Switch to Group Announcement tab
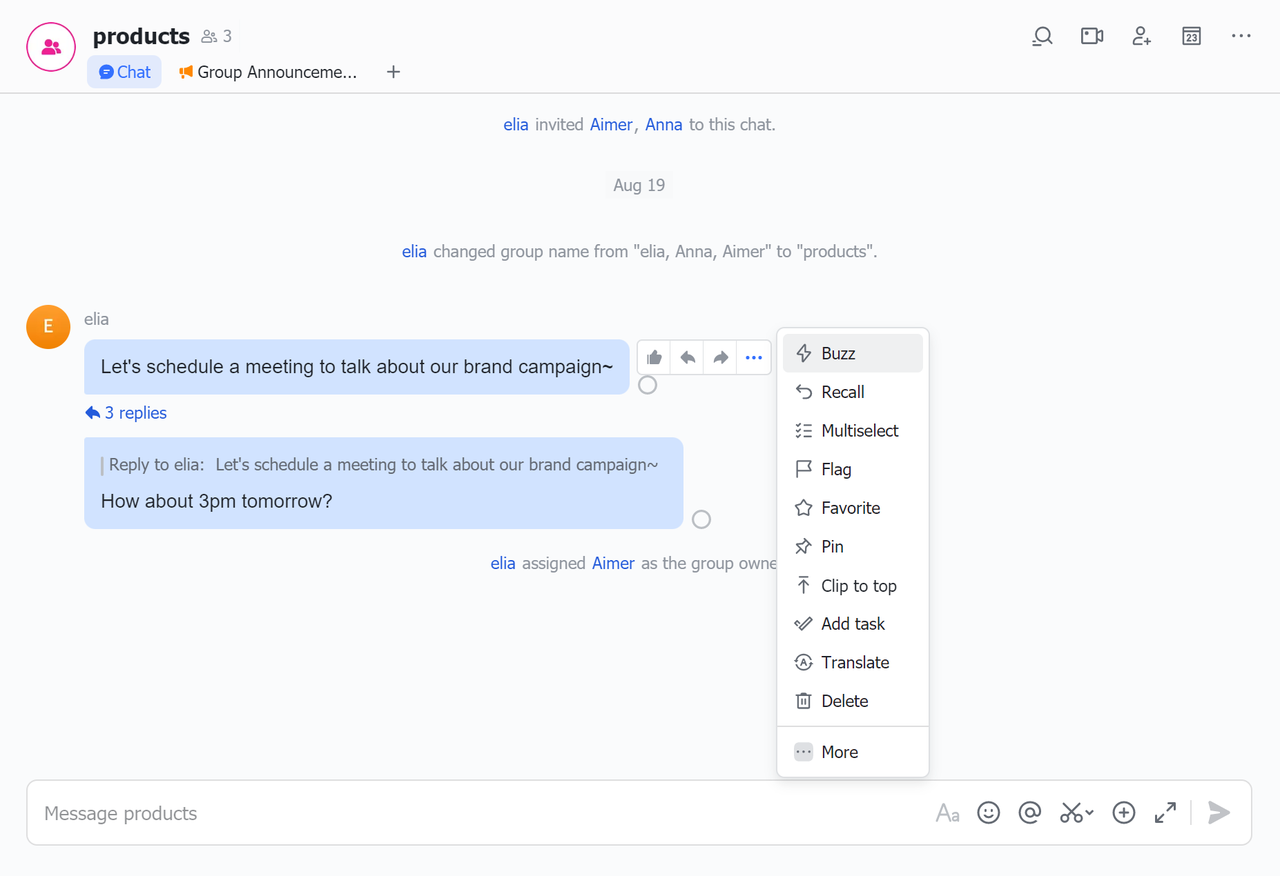This screenshot has width=1280, height=876. (268, 72)
